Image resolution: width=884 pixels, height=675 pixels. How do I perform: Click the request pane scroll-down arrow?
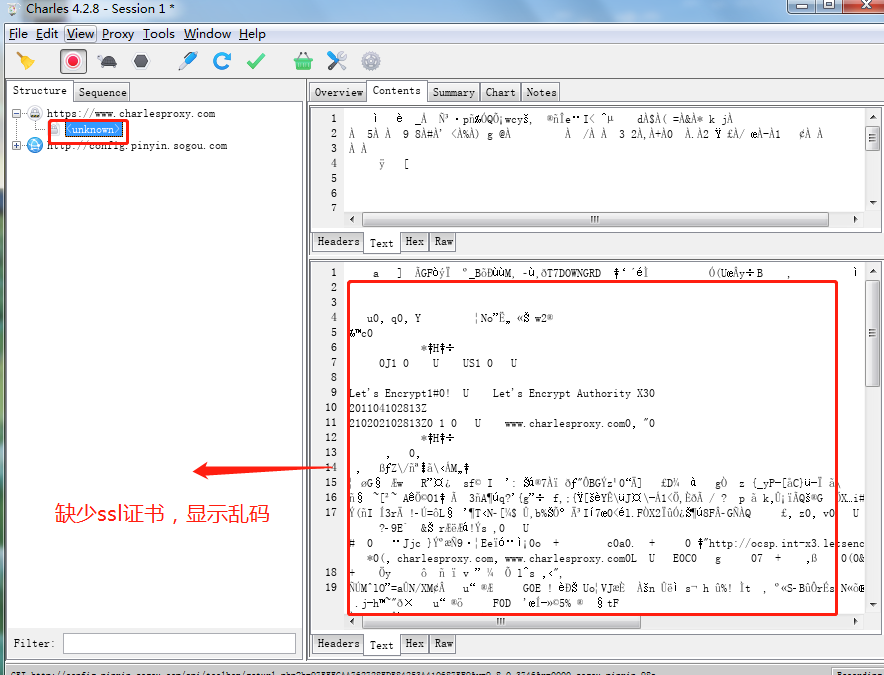pos(873,203)
